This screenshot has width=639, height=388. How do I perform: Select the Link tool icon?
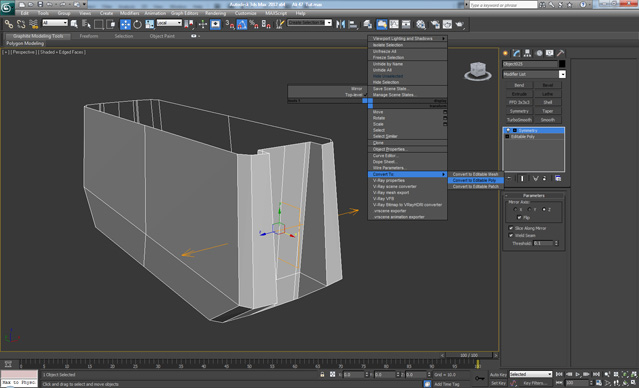(x=9, y=24)
